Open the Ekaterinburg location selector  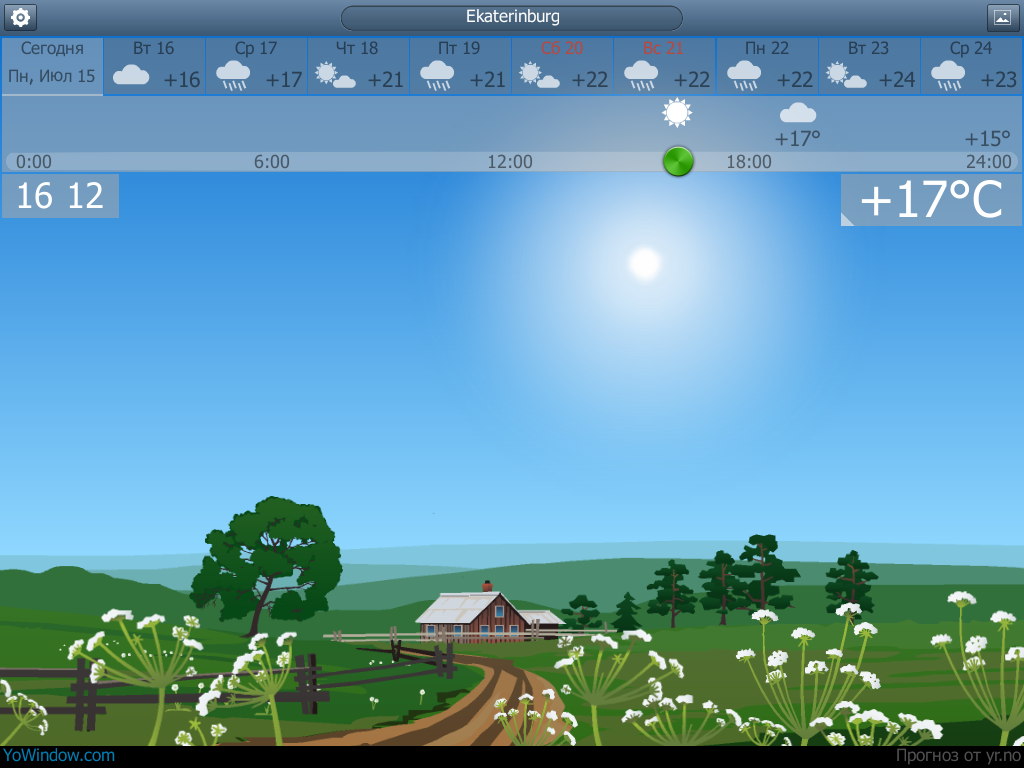(x=512, y=17)
